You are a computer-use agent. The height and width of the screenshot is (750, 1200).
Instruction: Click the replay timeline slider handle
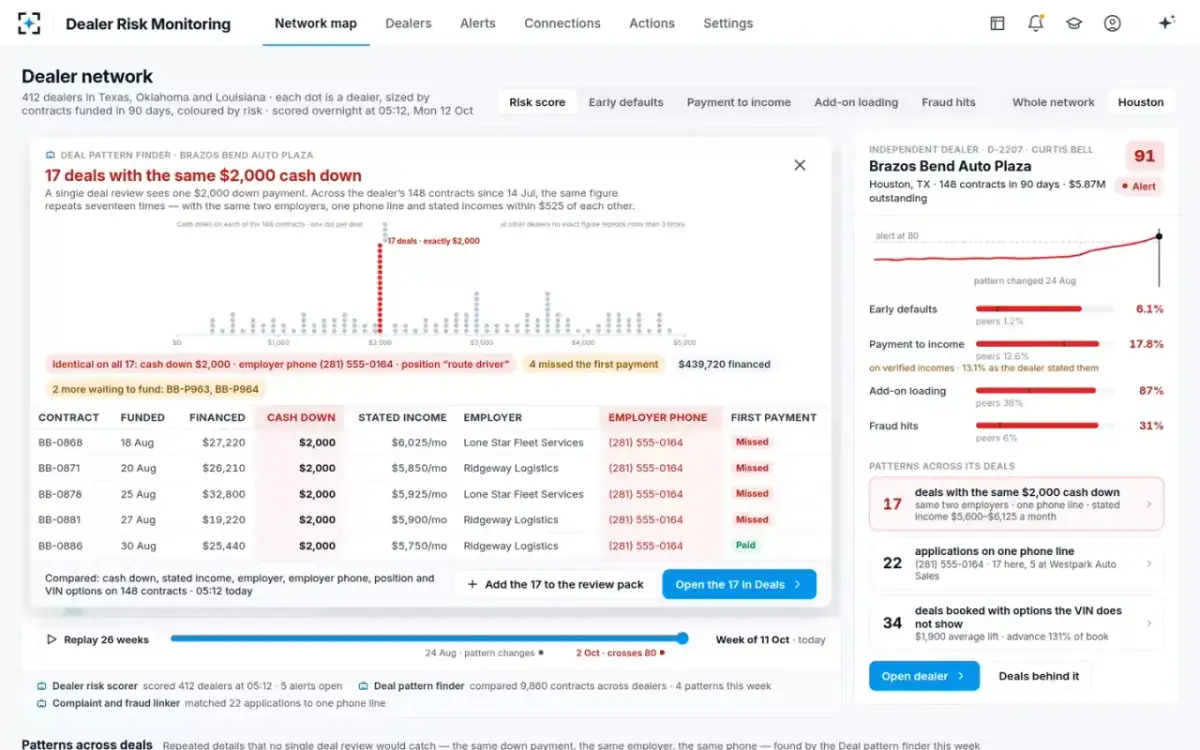[x=683, y=638]
